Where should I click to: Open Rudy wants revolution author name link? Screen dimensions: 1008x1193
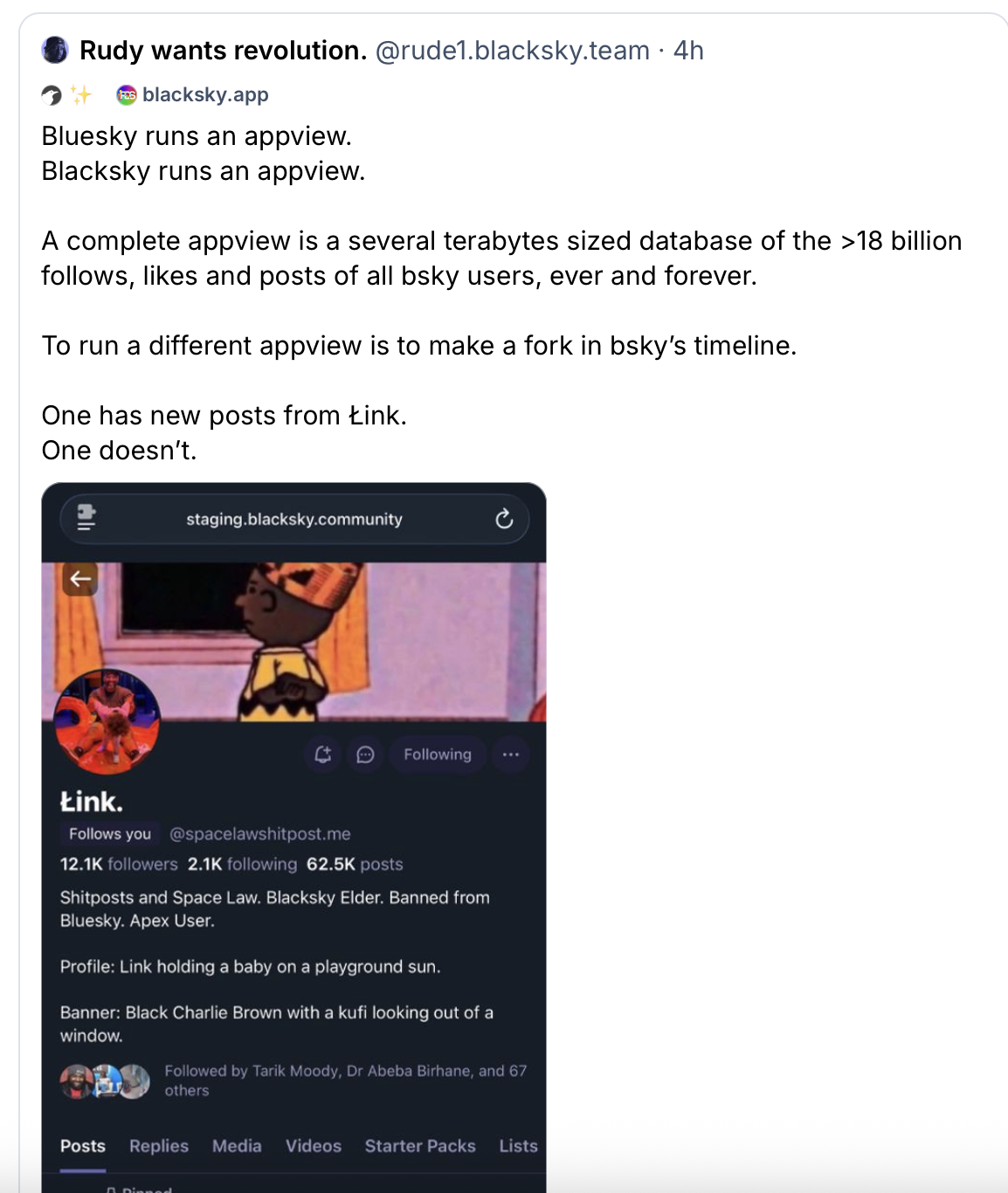[x=223, y=51]
